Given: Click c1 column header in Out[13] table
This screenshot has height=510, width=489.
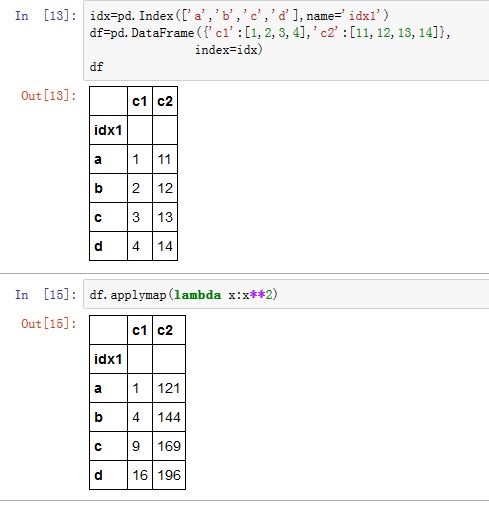Looking at the screenshot, I should click(140, 101).
